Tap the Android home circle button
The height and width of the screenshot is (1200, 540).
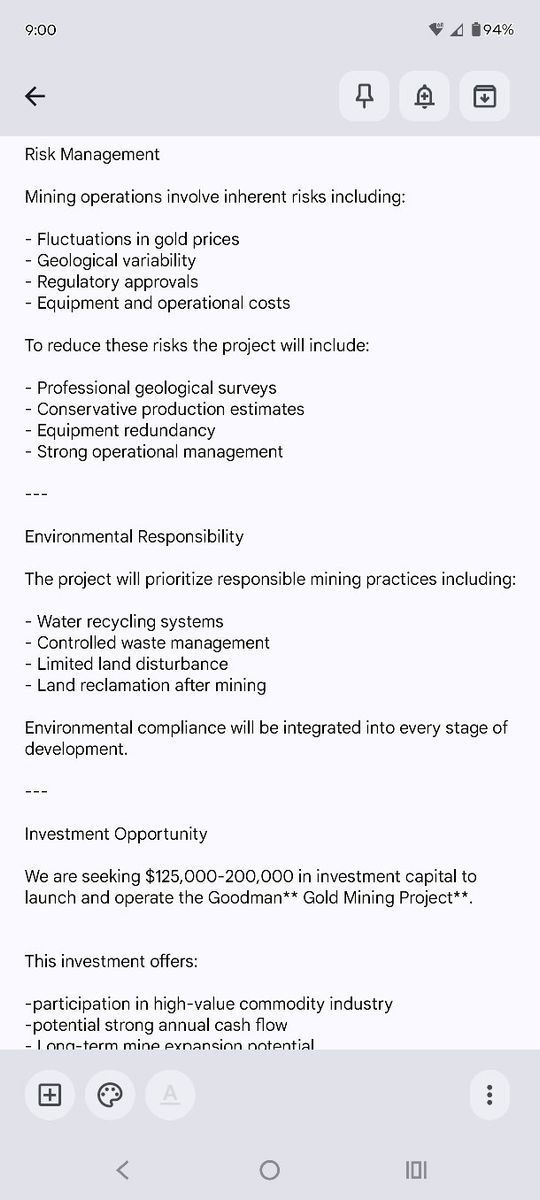(x=270, y=1169)
